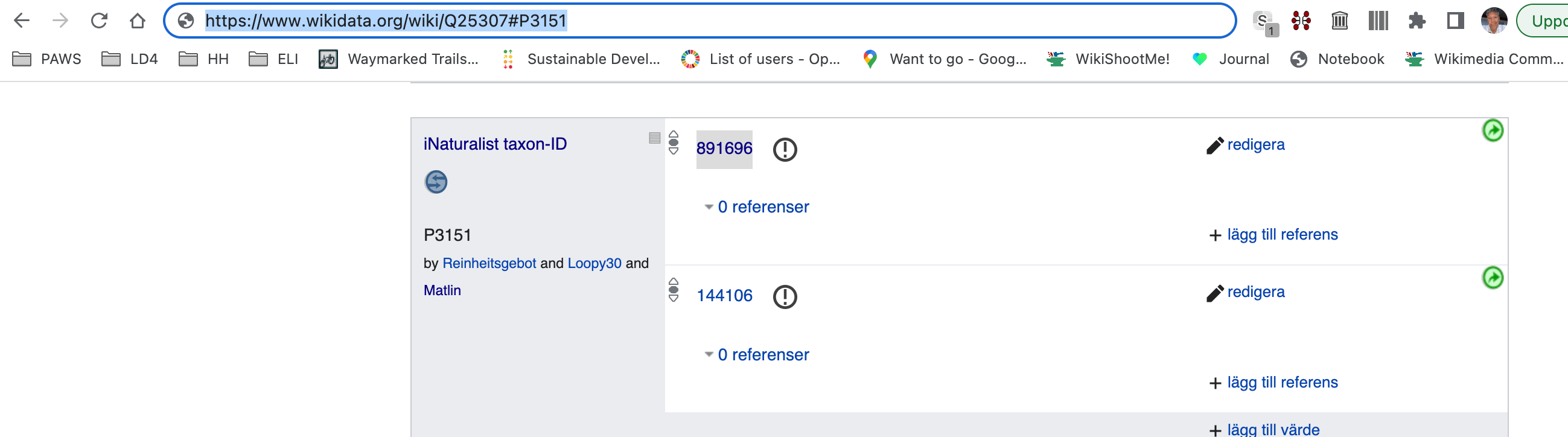Click the constraint warning icon beside 891696
Screen dimensions: 1568x437
point(785,149)
